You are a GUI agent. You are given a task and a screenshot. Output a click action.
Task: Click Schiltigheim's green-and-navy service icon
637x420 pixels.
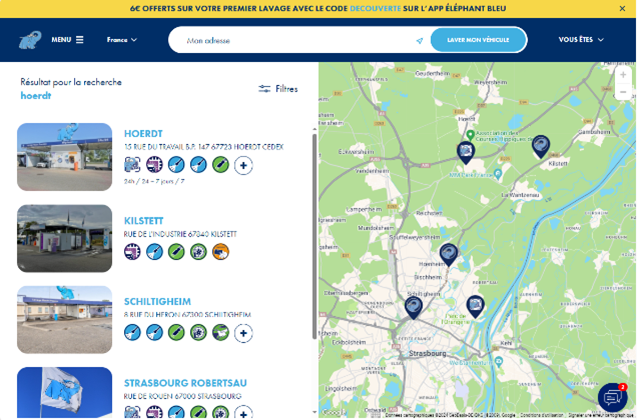(221, 333)
